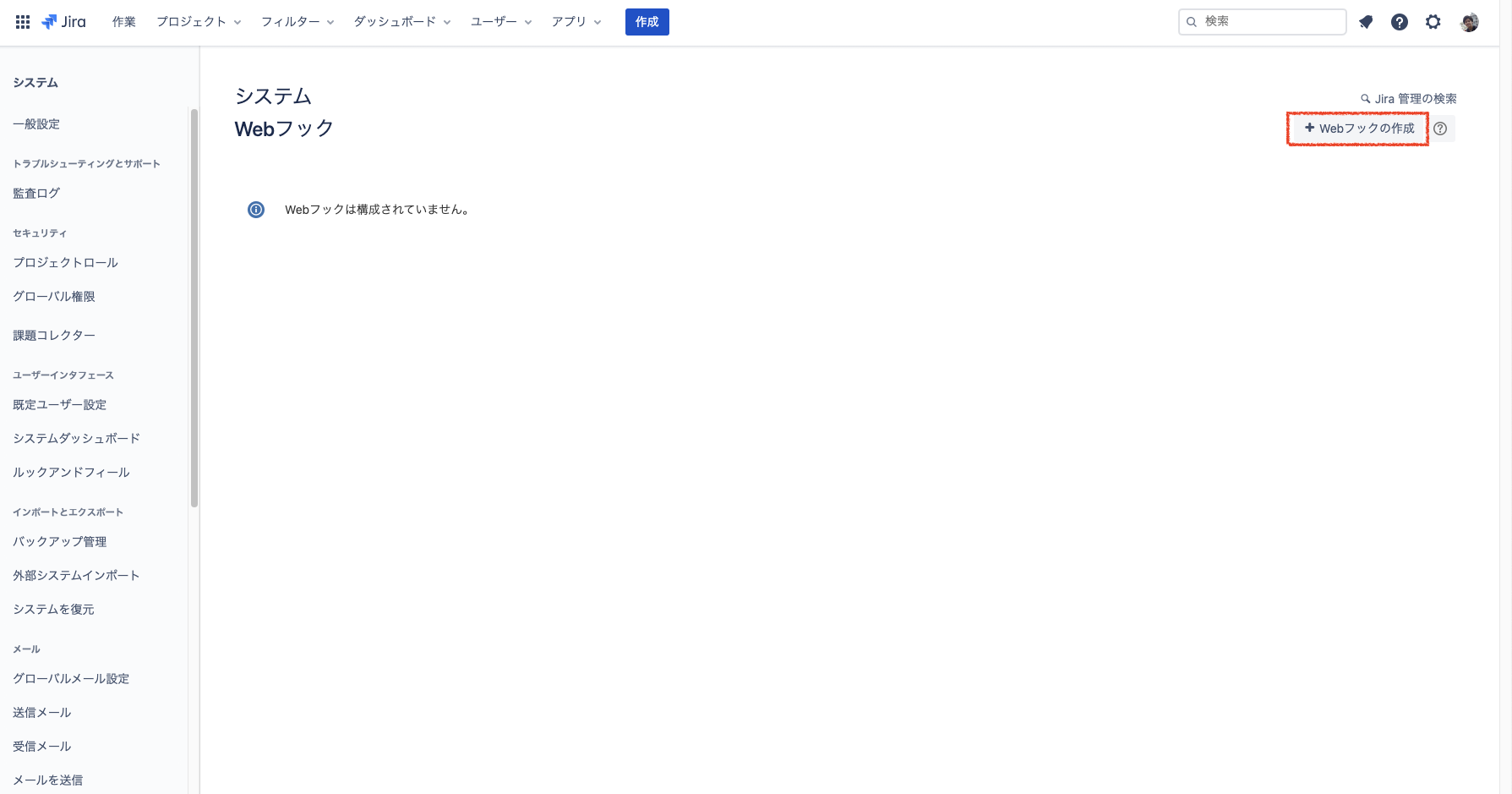Click the Jira logo

(x=63, y=22)
